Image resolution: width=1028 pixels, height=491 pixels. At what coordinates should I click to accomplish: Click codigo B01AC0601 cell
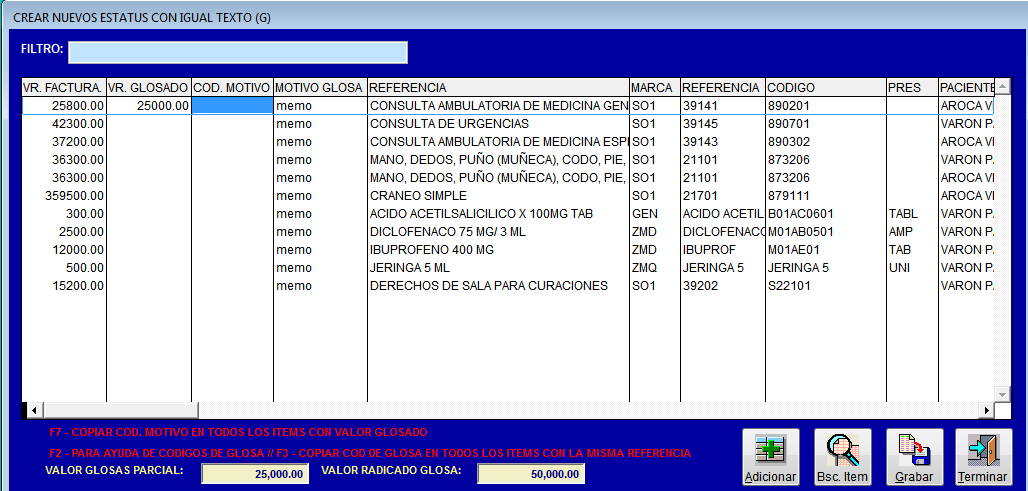[x=825, y=214]
